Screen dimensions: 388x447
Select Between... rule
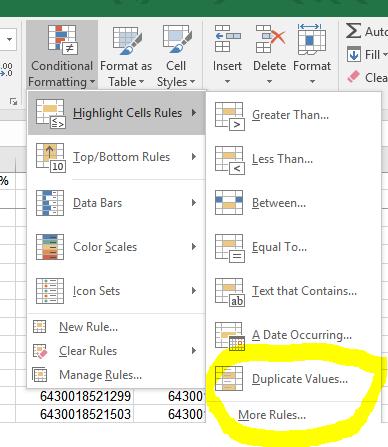point(293,203)
